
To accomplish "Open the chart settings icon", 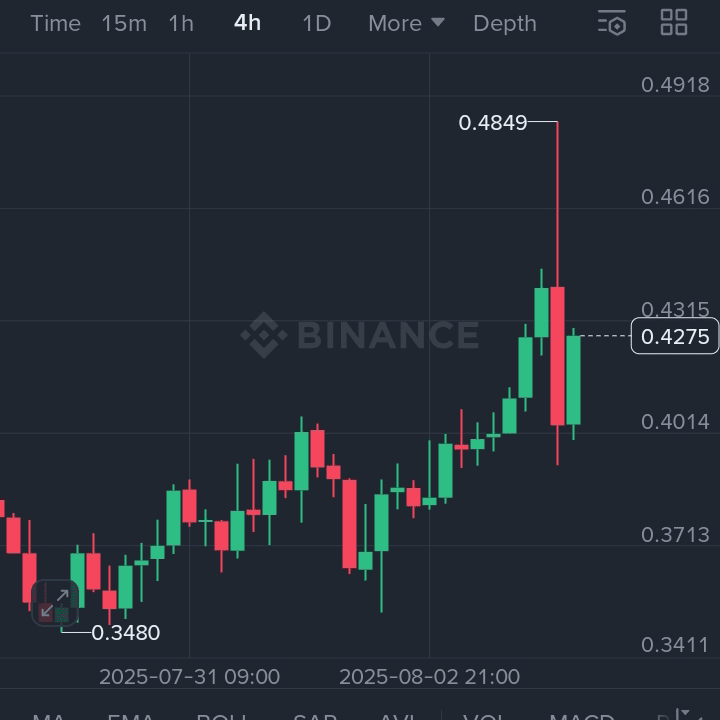I will [x=612, y=23].
